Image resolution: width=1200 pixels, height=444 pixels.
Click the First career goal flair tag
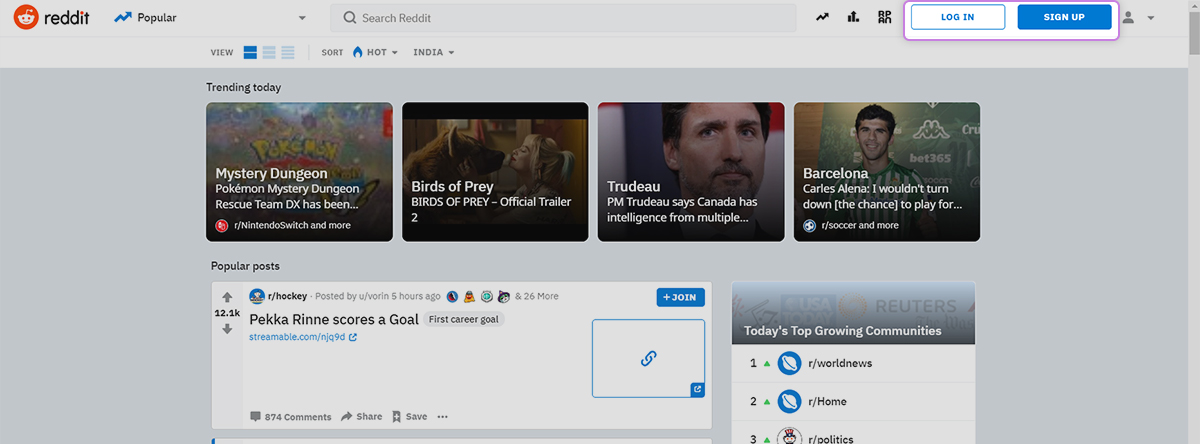pyautogui.click(x=464, y=319)
